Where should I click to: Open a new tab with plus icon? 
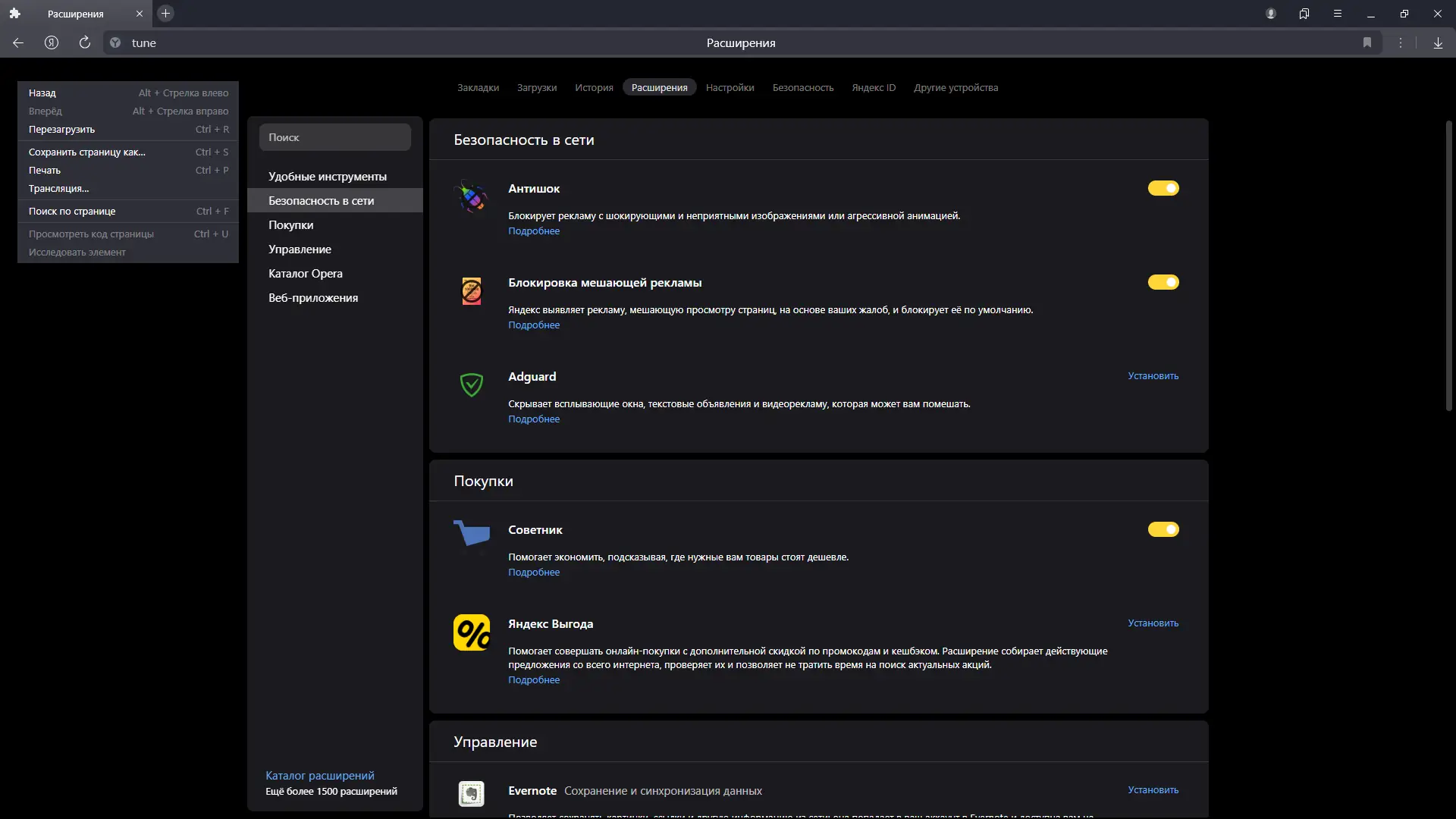[166, 14]
